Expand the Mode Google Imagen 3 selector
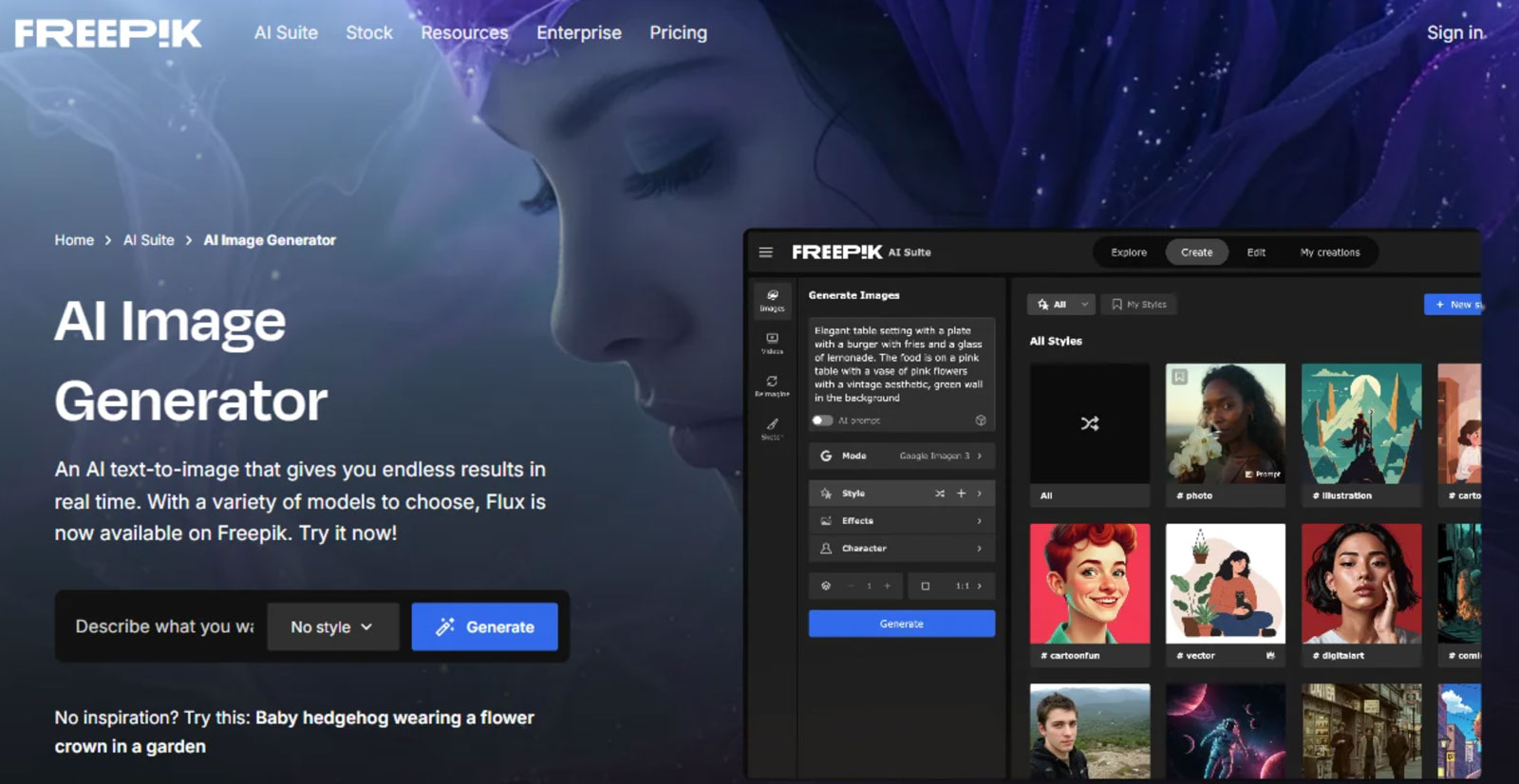Screen dimensions: 1519x784 click(900, 456)
